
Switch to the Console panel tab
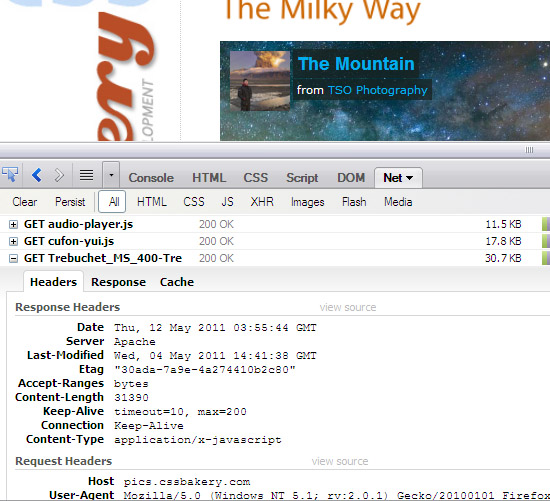[x=151, y=178]
